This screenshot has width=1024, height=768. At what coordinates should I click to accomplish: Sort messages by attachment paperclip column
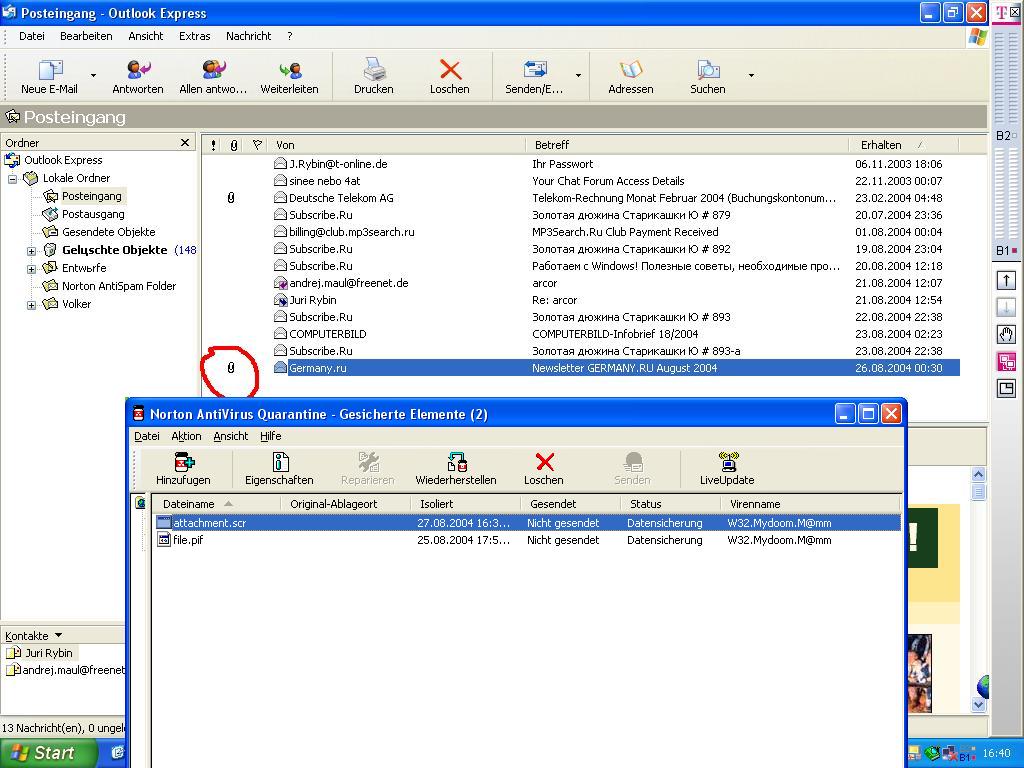tap(234, 145)
